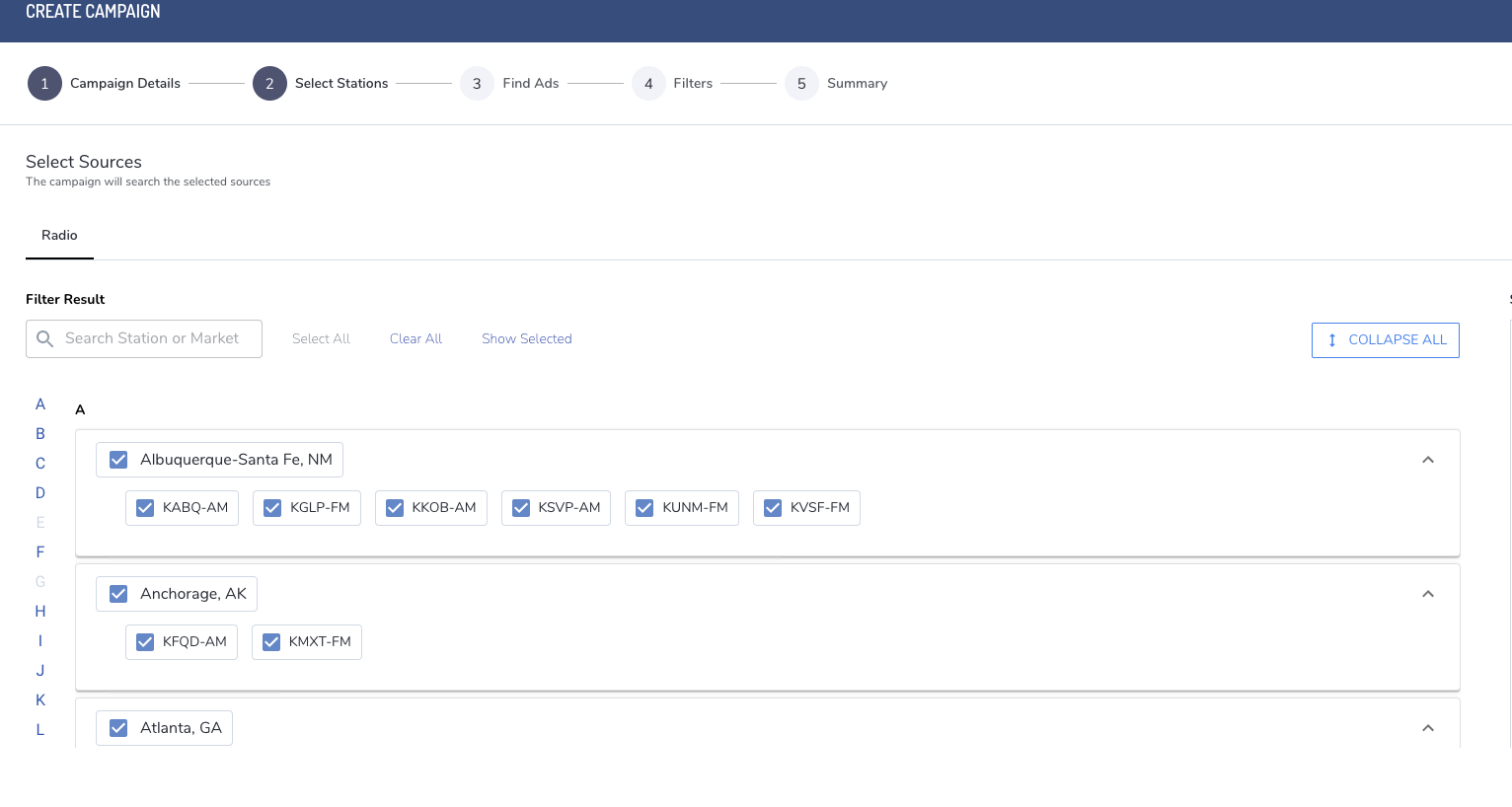The image size is (1512, 807).
Task: Collapse the Albuquerque-Santa Fe, NM section
Action: coord(1427,460)
